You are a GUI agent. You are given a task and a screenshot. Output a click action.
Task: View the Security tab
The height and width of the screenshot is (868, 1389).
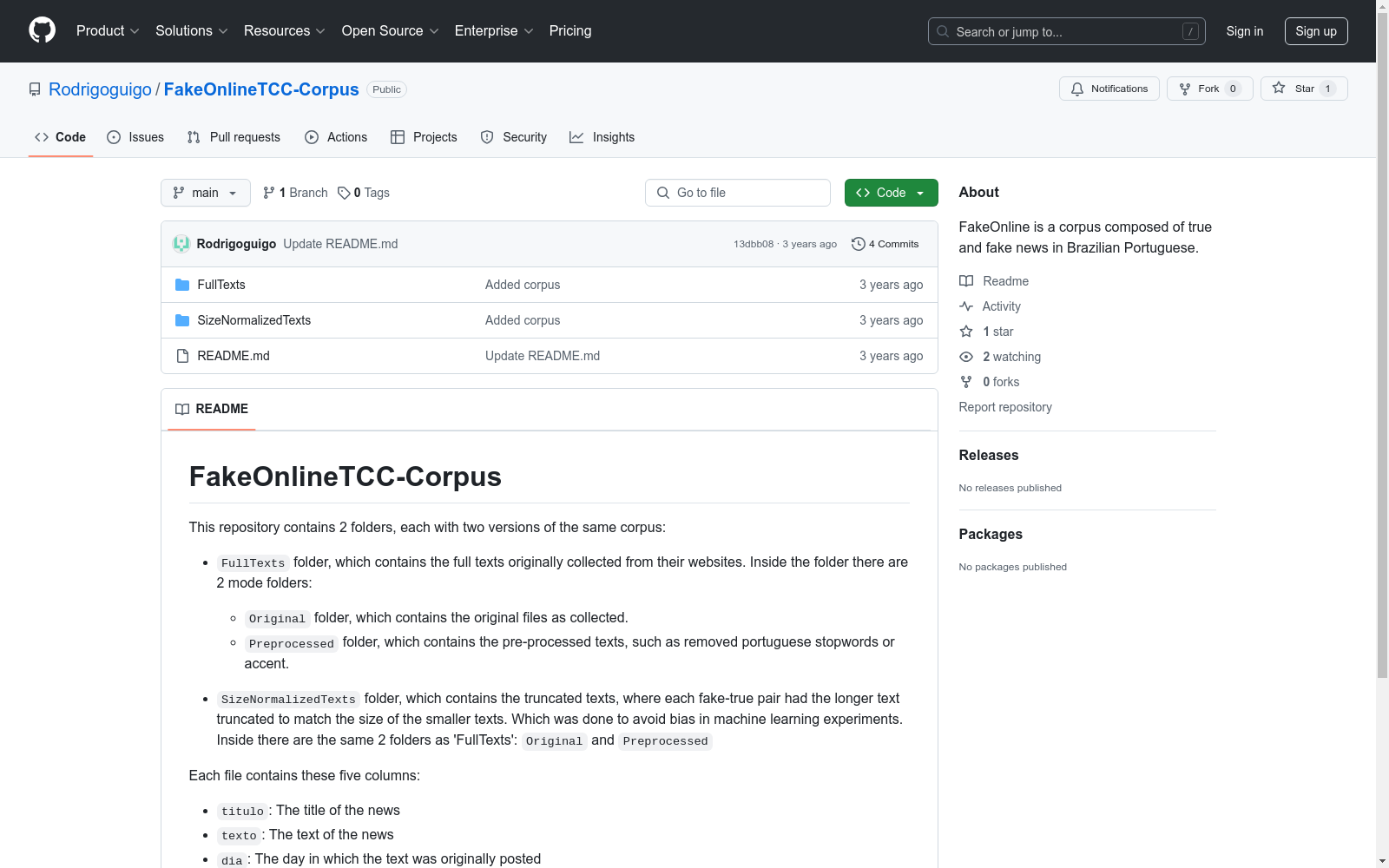point(514,137)
